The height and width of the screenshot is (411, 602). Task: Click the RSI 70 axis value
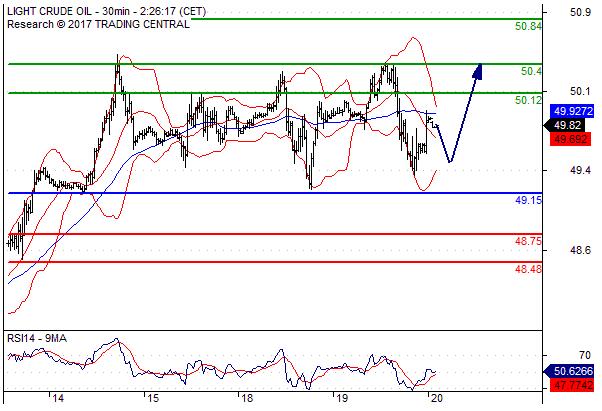point(585,355)
